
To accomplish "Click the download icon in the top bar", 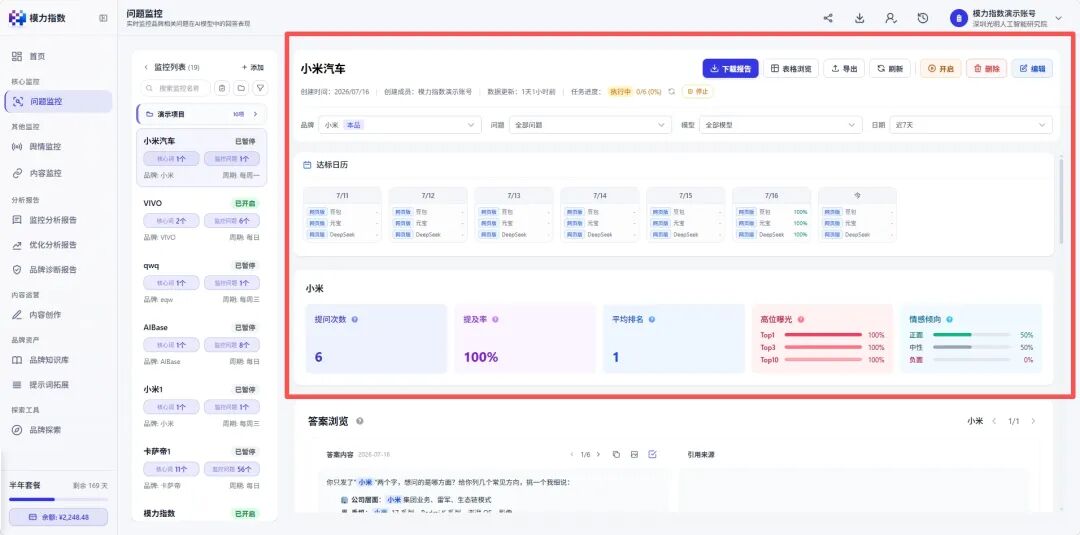I will coord(860,19).
